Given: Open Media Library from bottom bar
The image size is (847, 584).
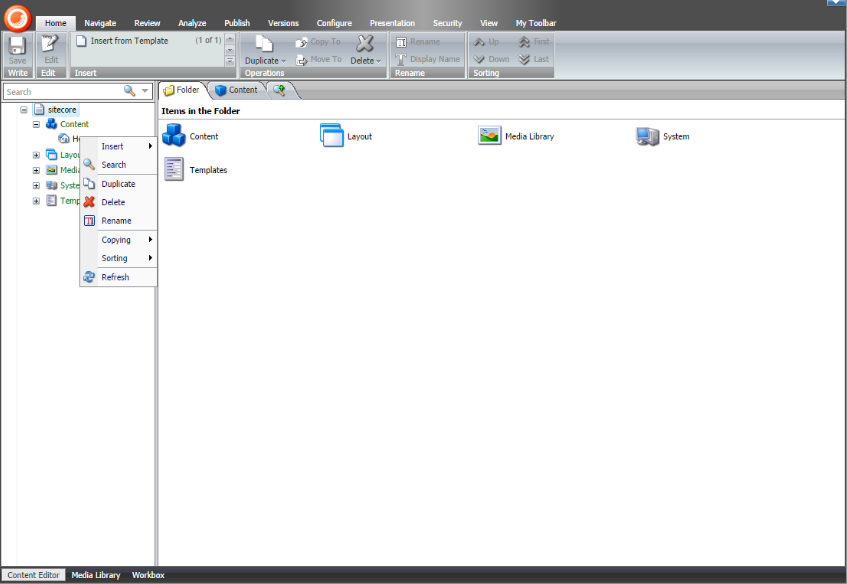Looking at the screenshot, I should [x=96, y=575].
